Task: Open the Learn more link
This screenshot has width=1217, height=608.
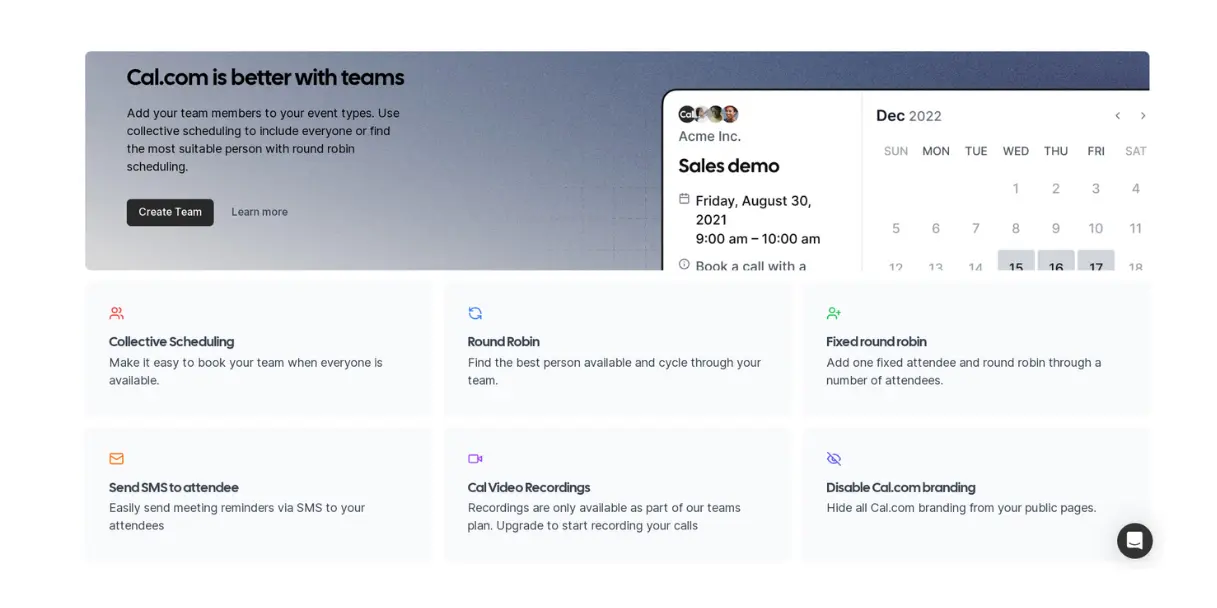Action: coord(259,212)
